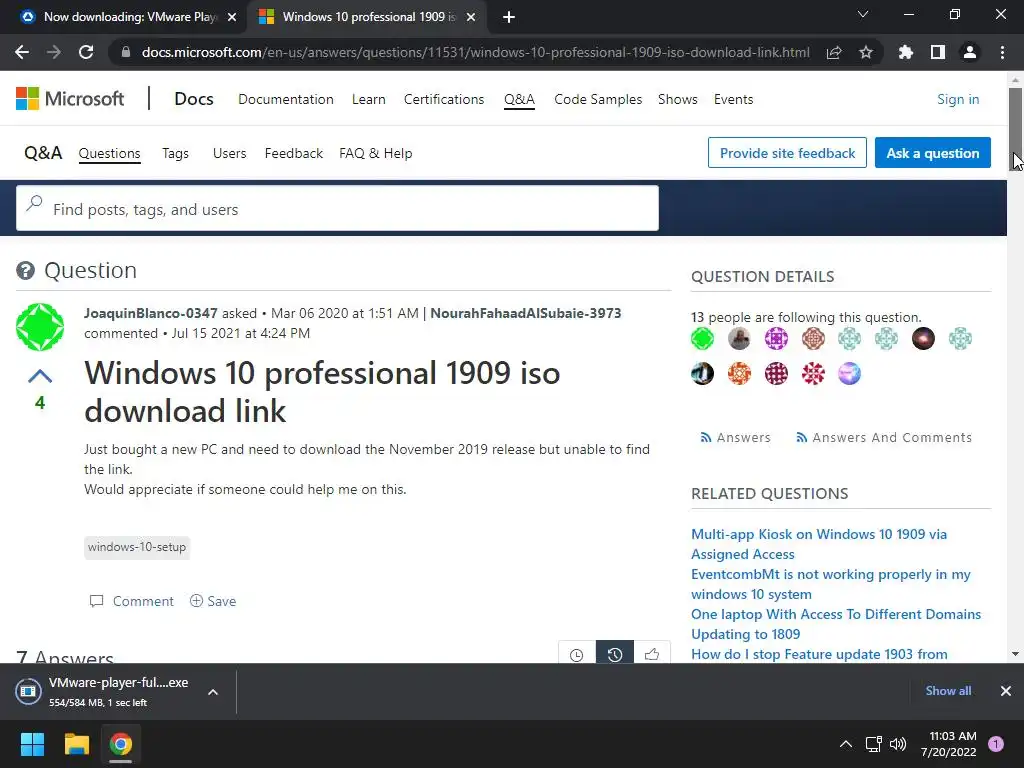The height and width of the screenshot is (768, 1024).
Task: Go back to the previous page
Action: tap(22, 52)
